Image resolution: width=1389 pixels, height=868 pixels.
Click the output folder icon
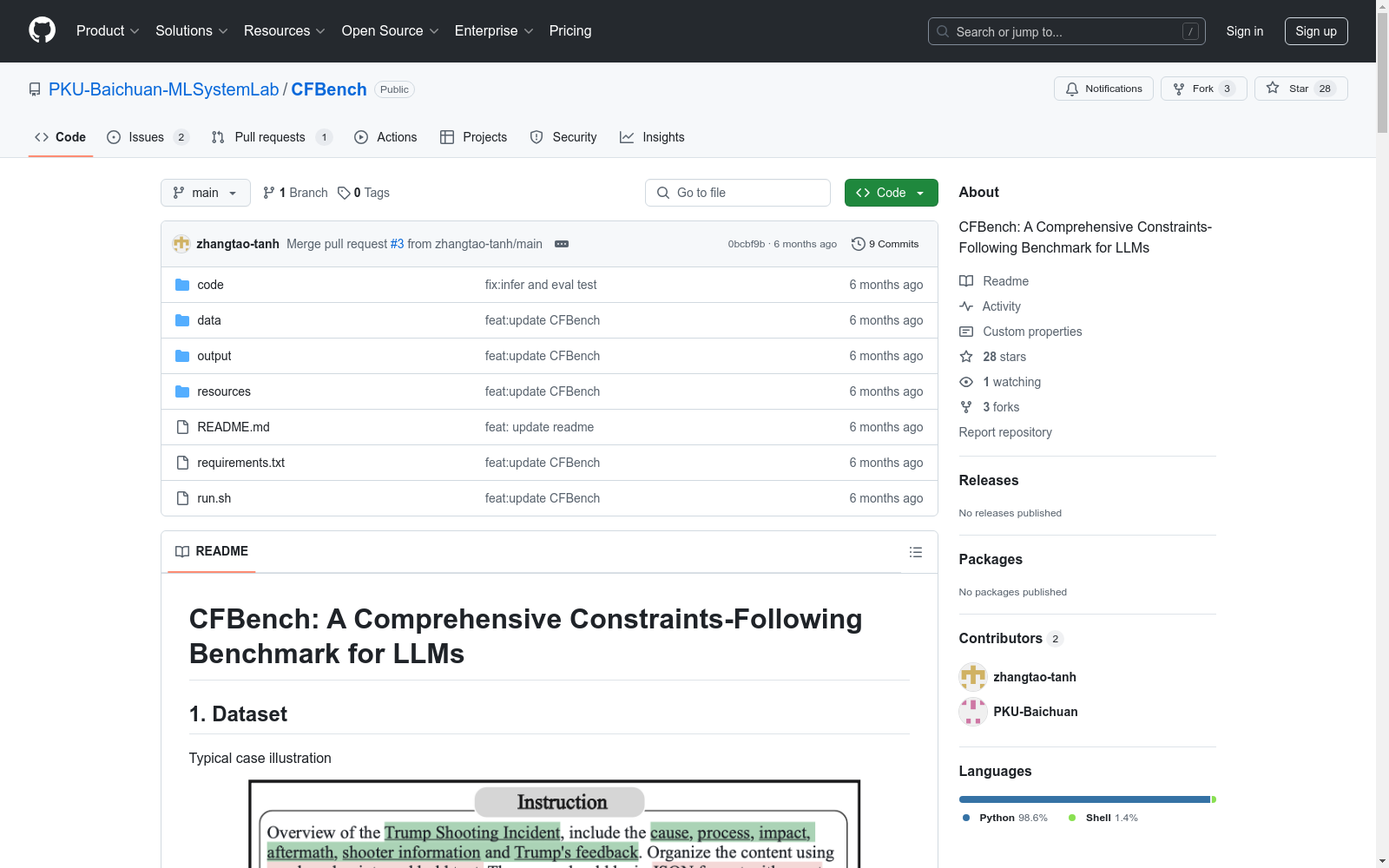click(182, 356)
